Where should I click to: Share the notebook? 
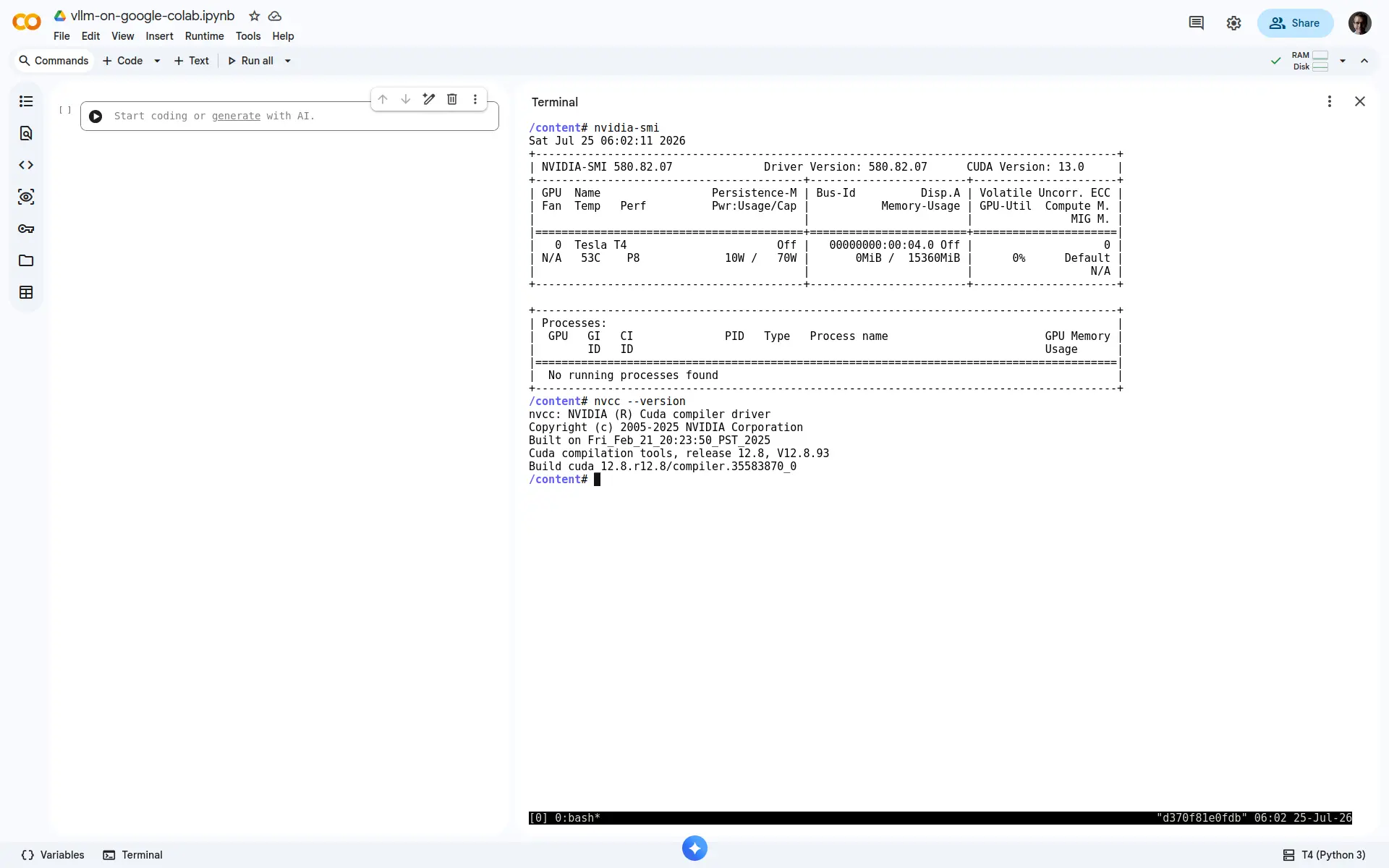pyautogui.click(x=1295, y=23)
